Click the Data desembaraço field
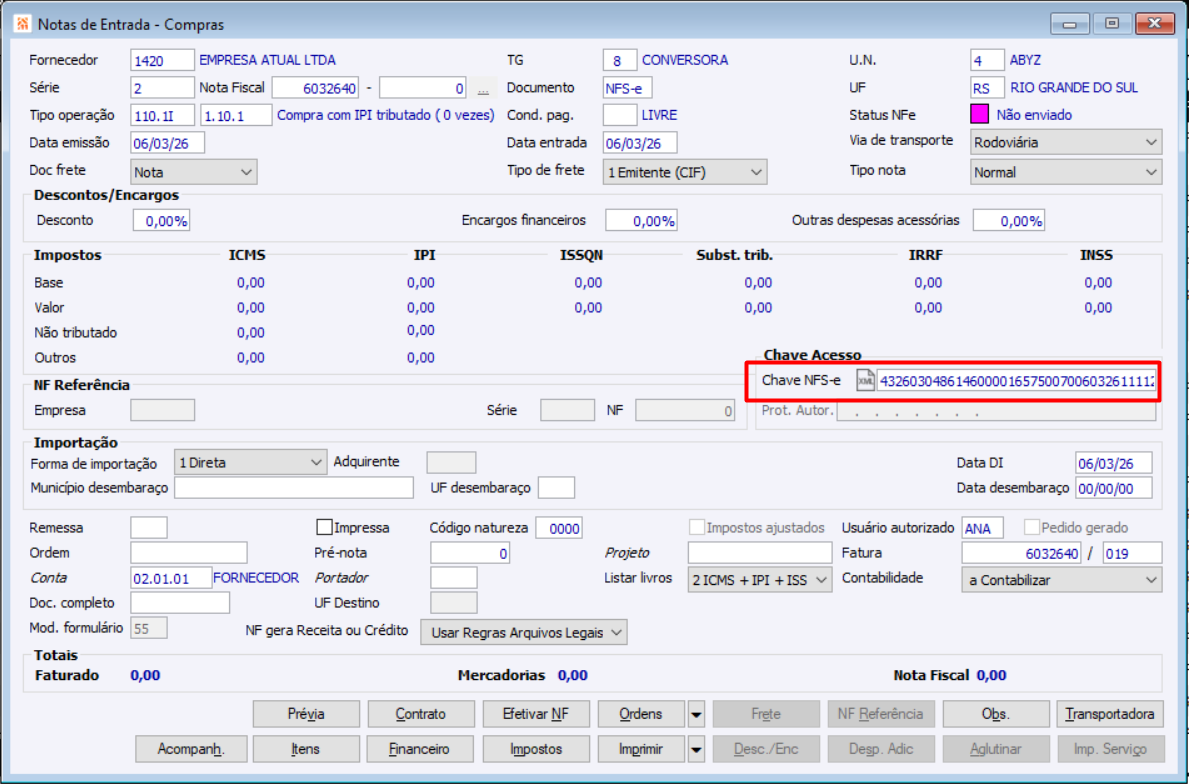 point(1114,488)
